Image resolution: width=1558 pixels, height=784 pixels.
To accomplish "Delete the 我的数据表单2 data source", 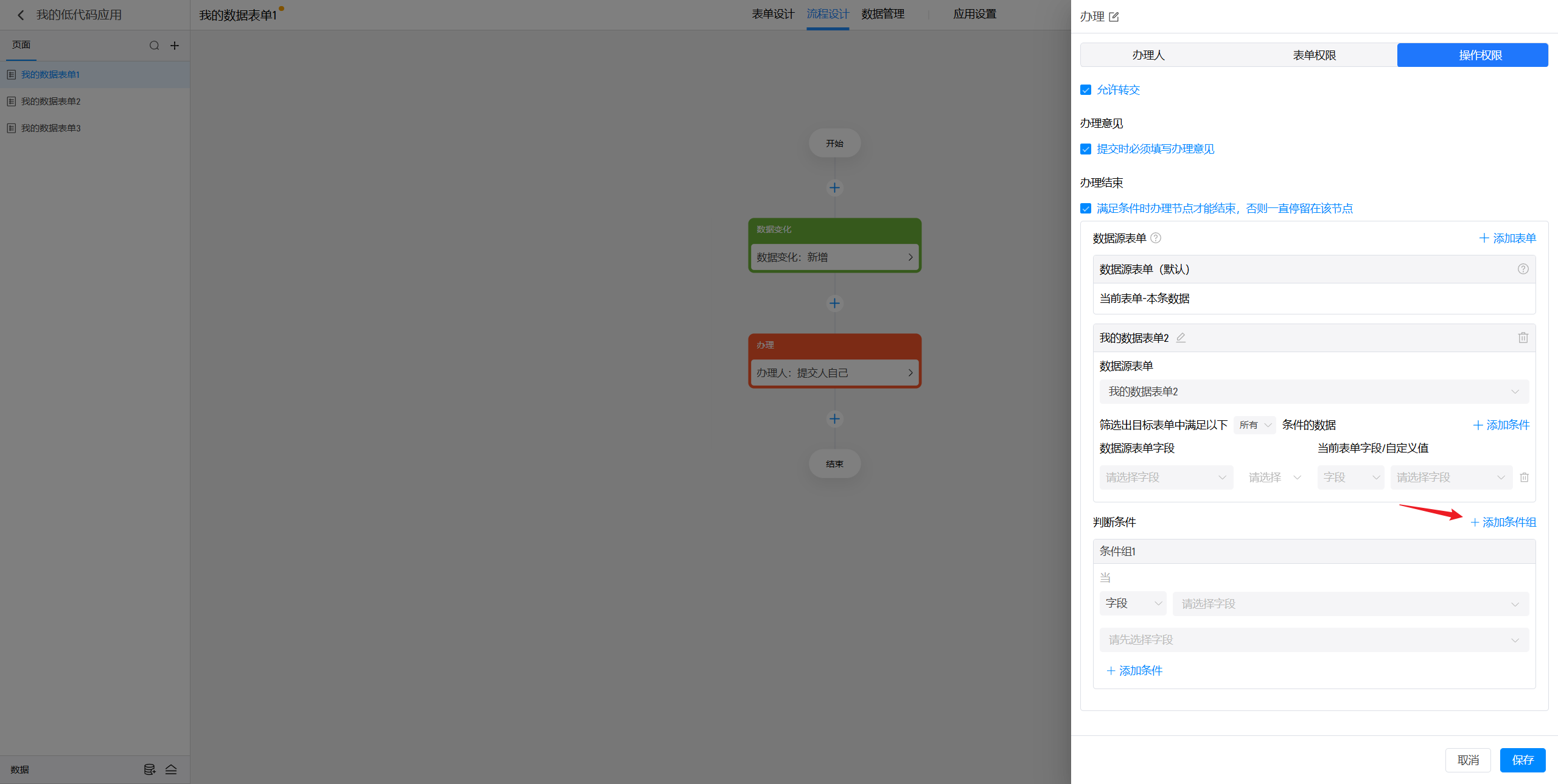I will point(1523,338).
